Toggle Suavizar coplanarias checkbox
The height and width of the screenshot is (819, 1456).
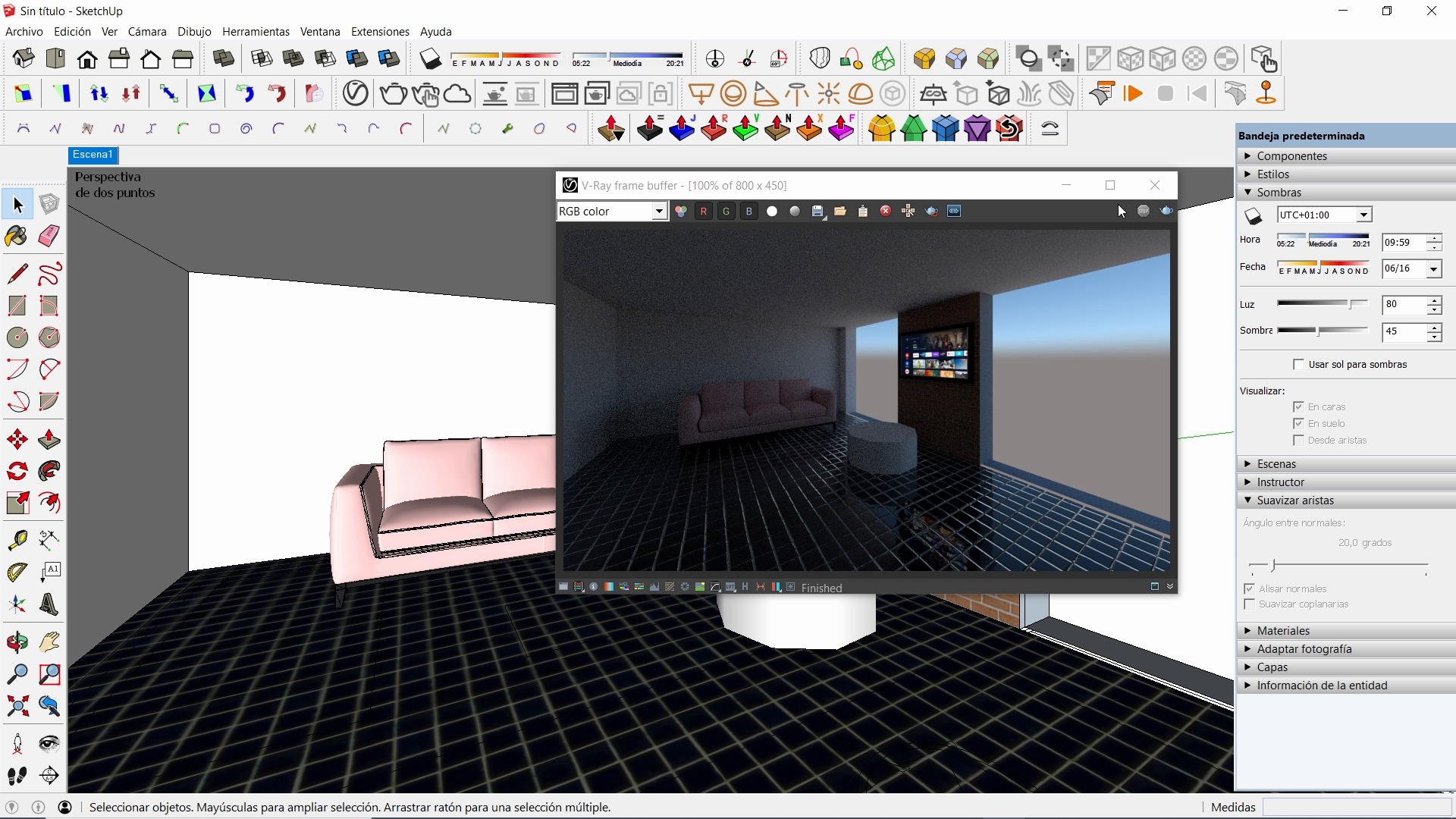pyautogui.click(x=1250, y=604)
